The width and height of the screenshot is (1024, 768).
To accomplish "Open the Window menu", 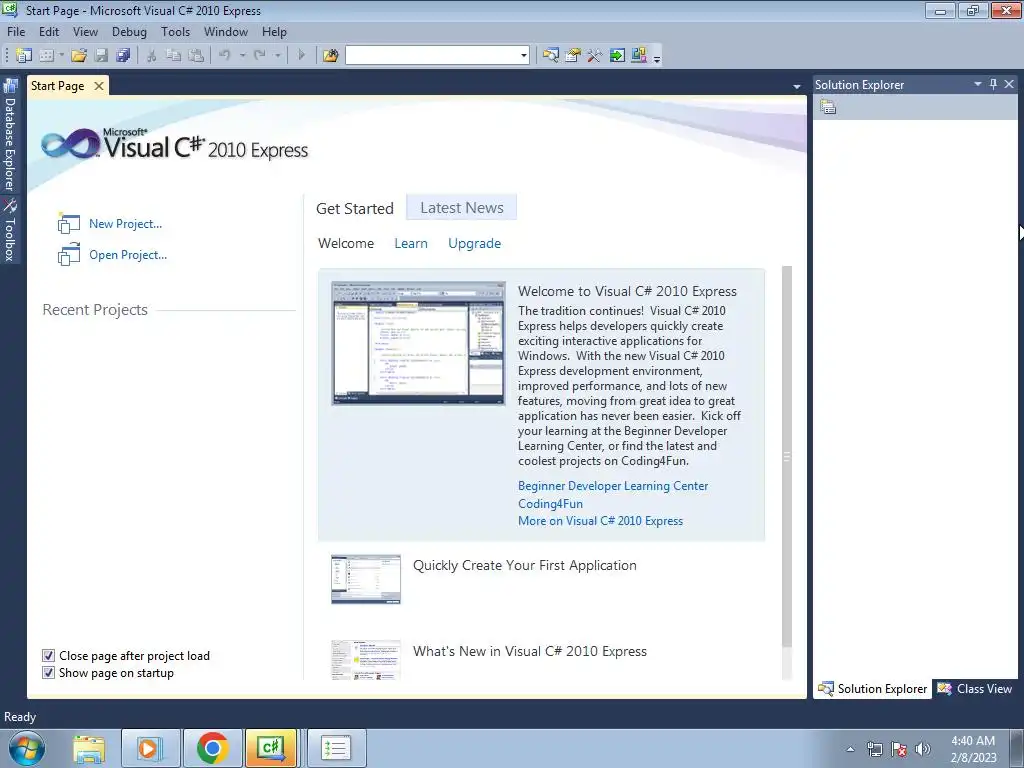I will [x=226, y=31].
